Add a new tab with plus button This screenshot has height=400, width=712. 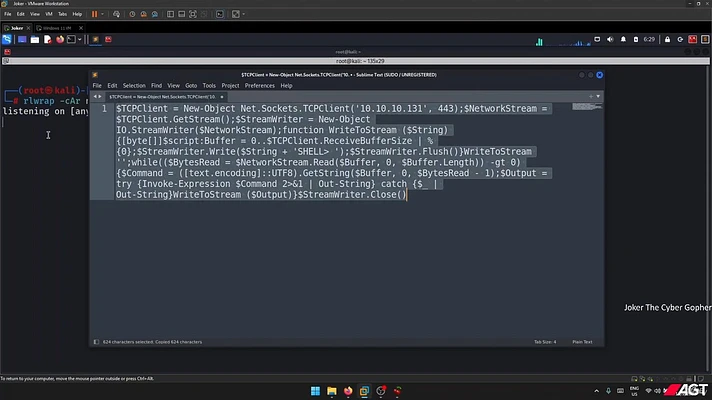click(591, 96)
